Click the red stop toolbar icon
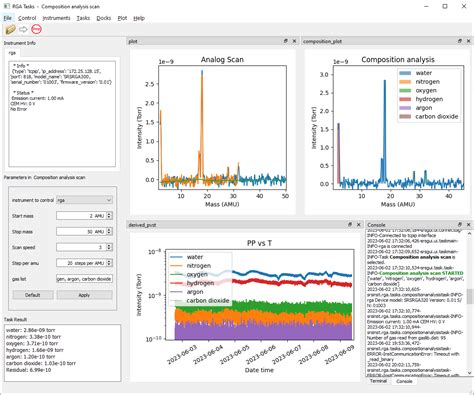The height and width of the screenshot is (395, 474). 36,29
